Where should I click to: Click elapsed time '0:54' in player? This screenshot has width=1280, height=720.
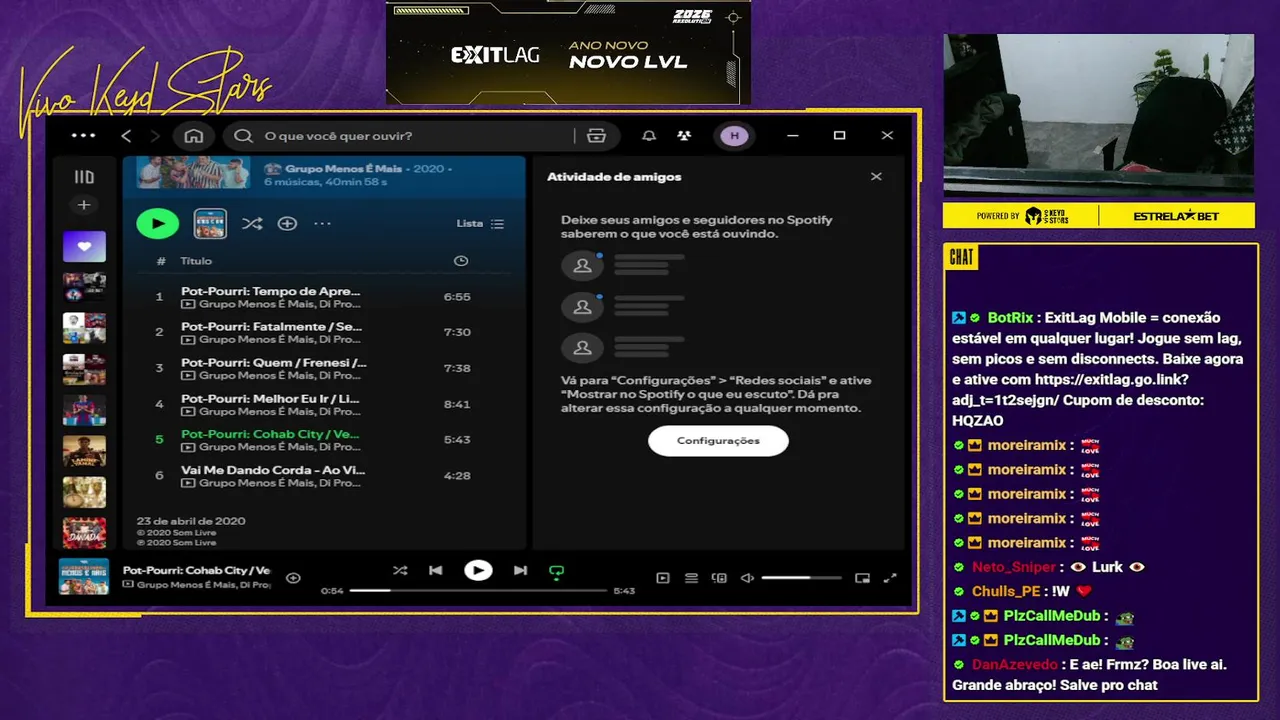332,591
